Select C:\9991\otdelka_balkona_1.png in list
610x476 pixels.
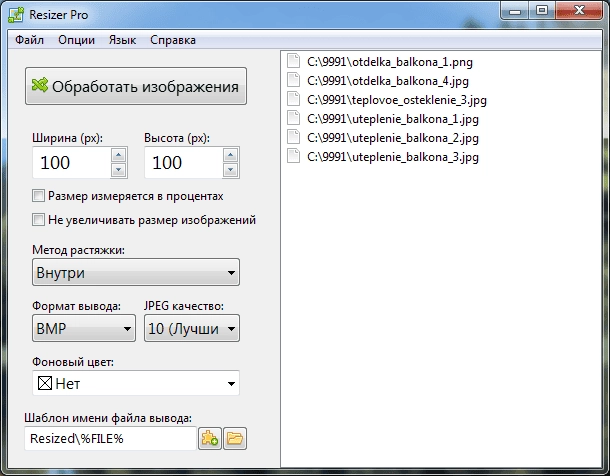pos(390,62)
